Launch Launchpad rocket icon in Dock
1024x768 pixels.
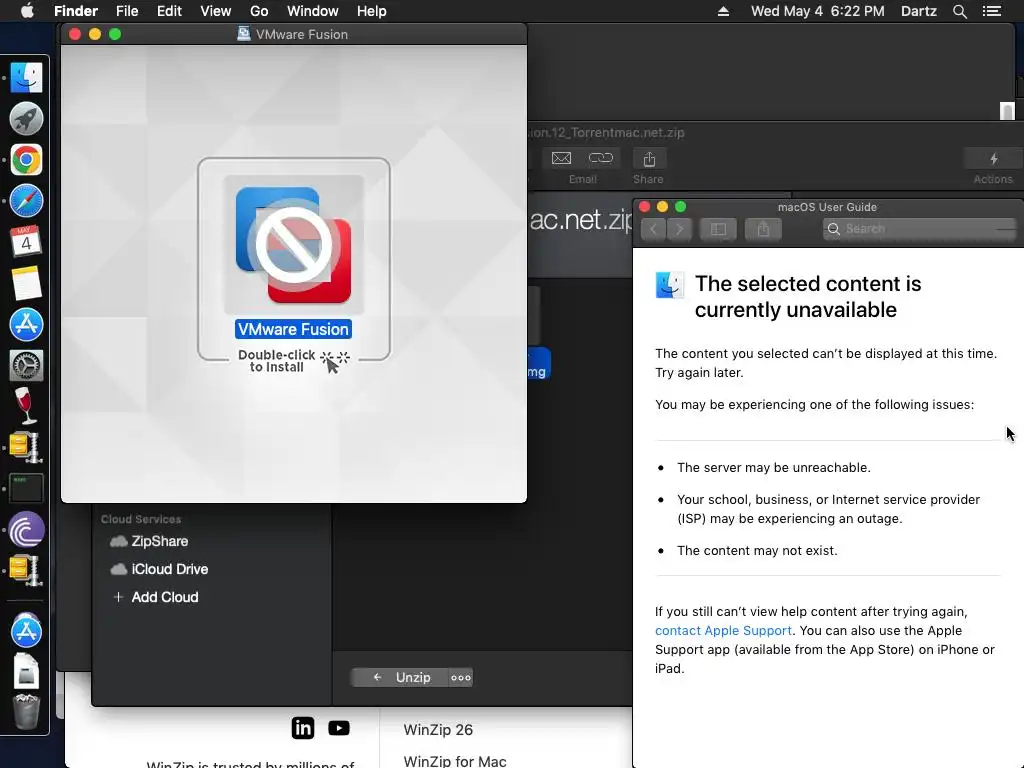26,119
